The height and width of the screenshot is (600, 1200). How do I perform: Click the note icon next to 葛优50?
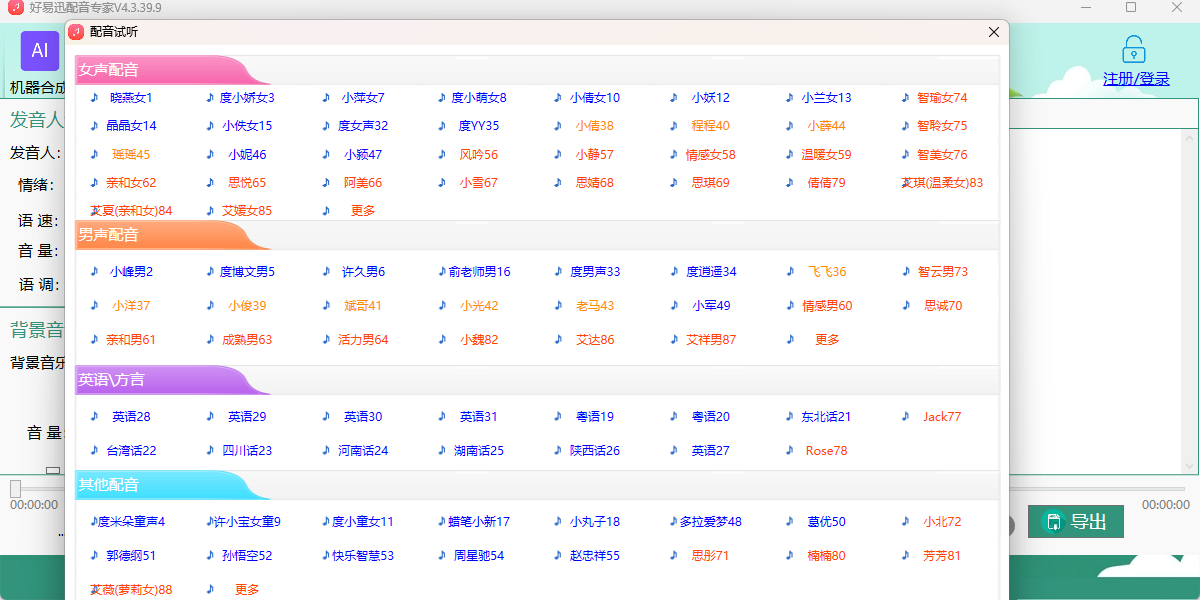[790, 521]
